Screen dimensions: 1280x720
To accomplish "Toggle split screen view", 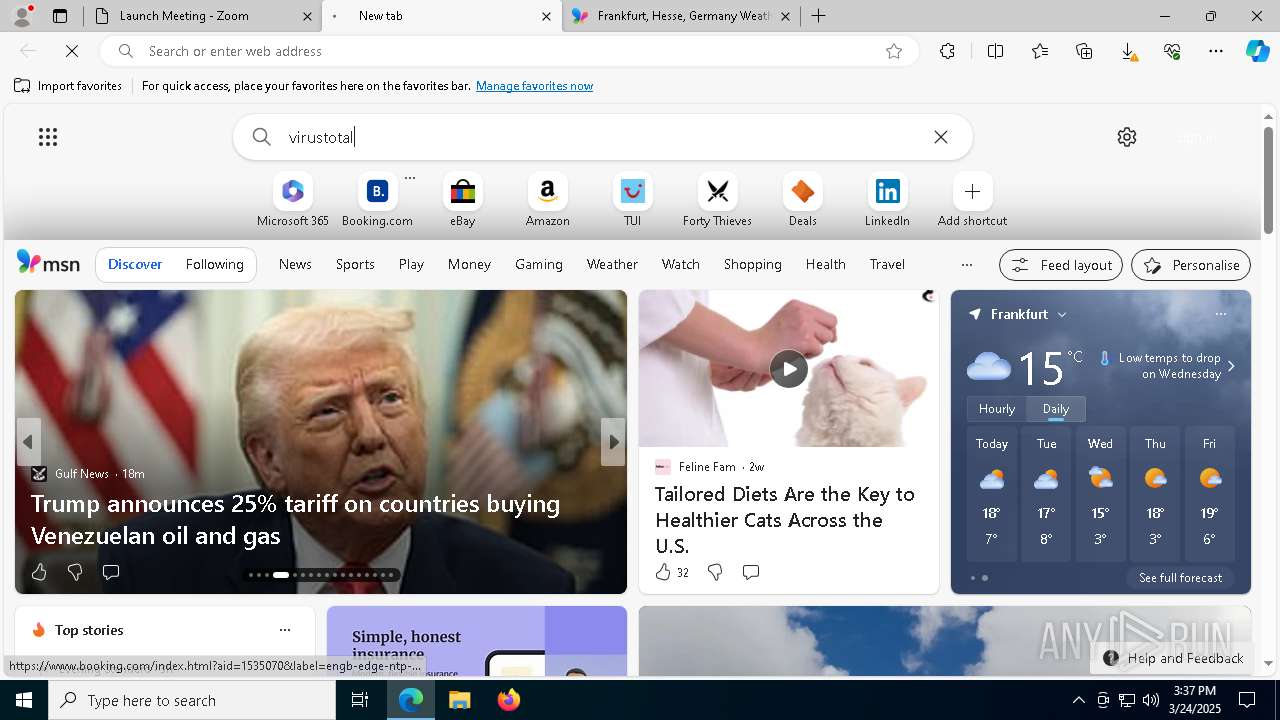I will (x=995, y=51).
